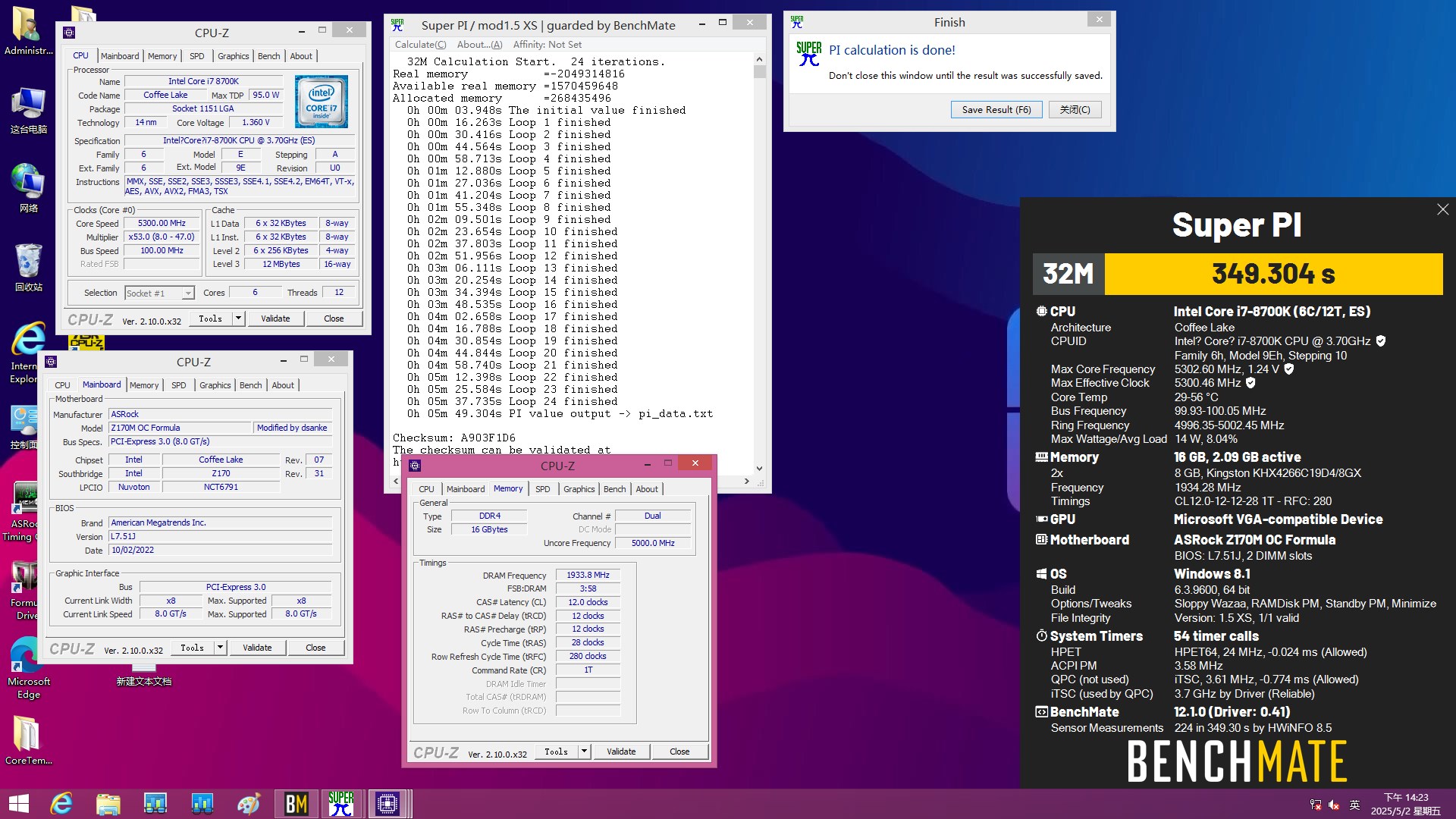Viewport: 1456px width, 819px height.
Task: Click the Paint palette taskbar icon
Action: click(x=249, y=804)
